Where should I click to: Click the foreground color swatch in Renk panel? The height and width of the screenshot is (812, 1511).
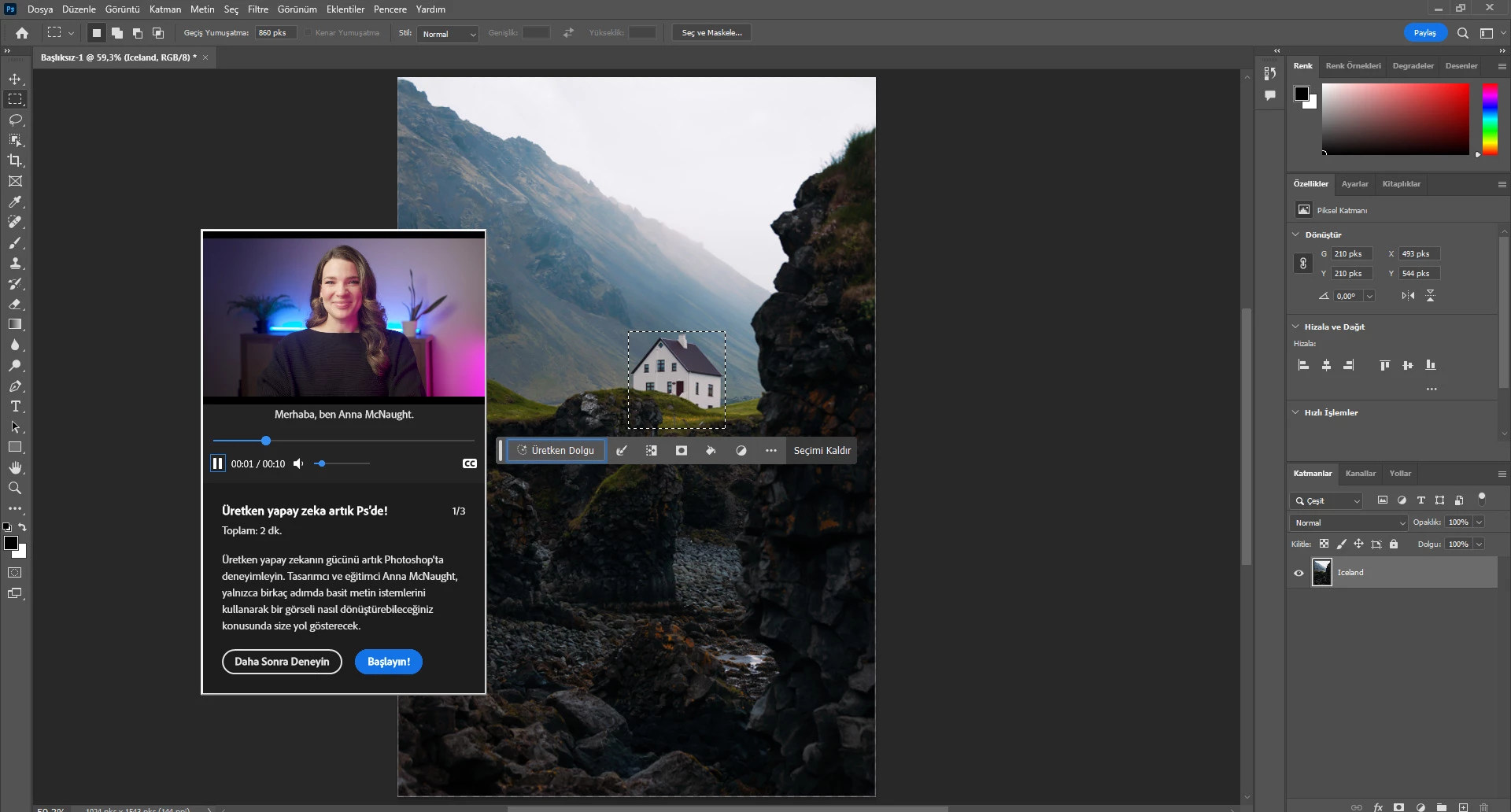point(1302,94)
